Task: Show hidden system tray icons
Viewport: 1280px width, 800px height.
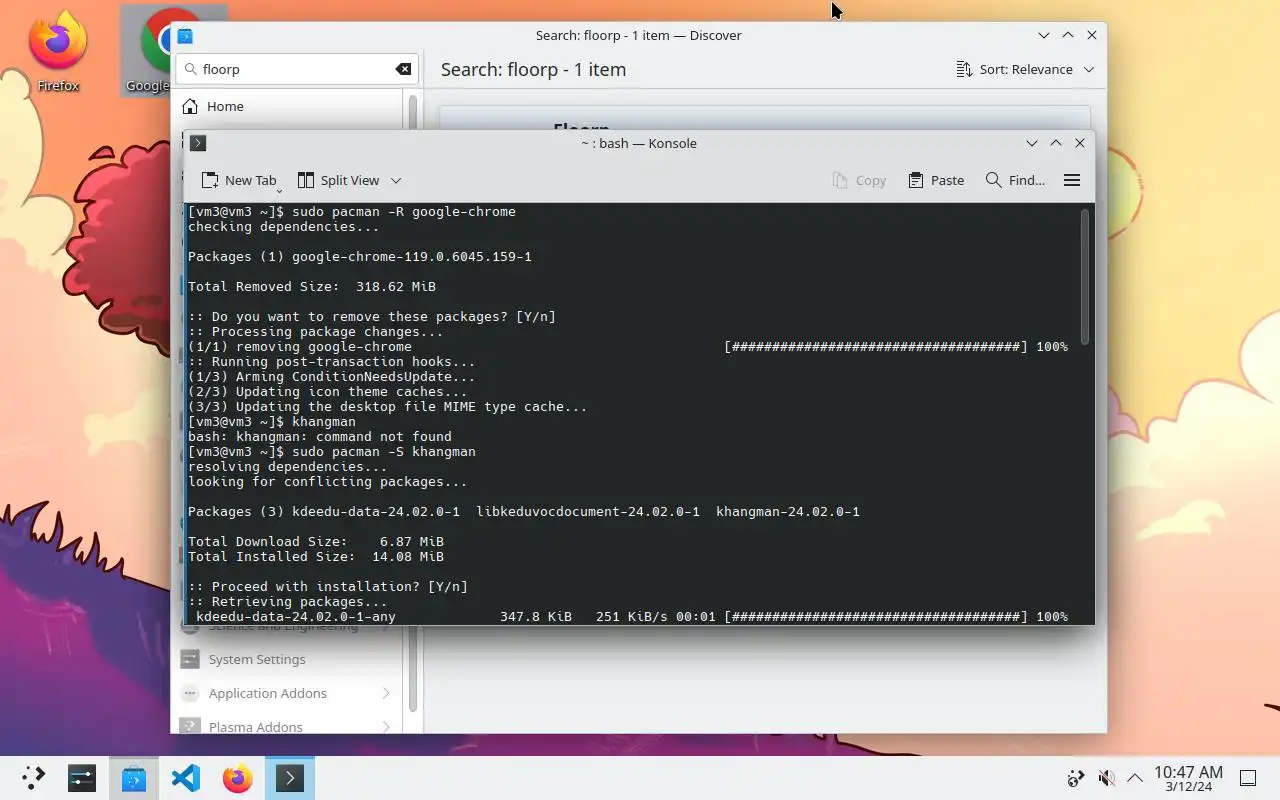Action: click(1135, 778)
